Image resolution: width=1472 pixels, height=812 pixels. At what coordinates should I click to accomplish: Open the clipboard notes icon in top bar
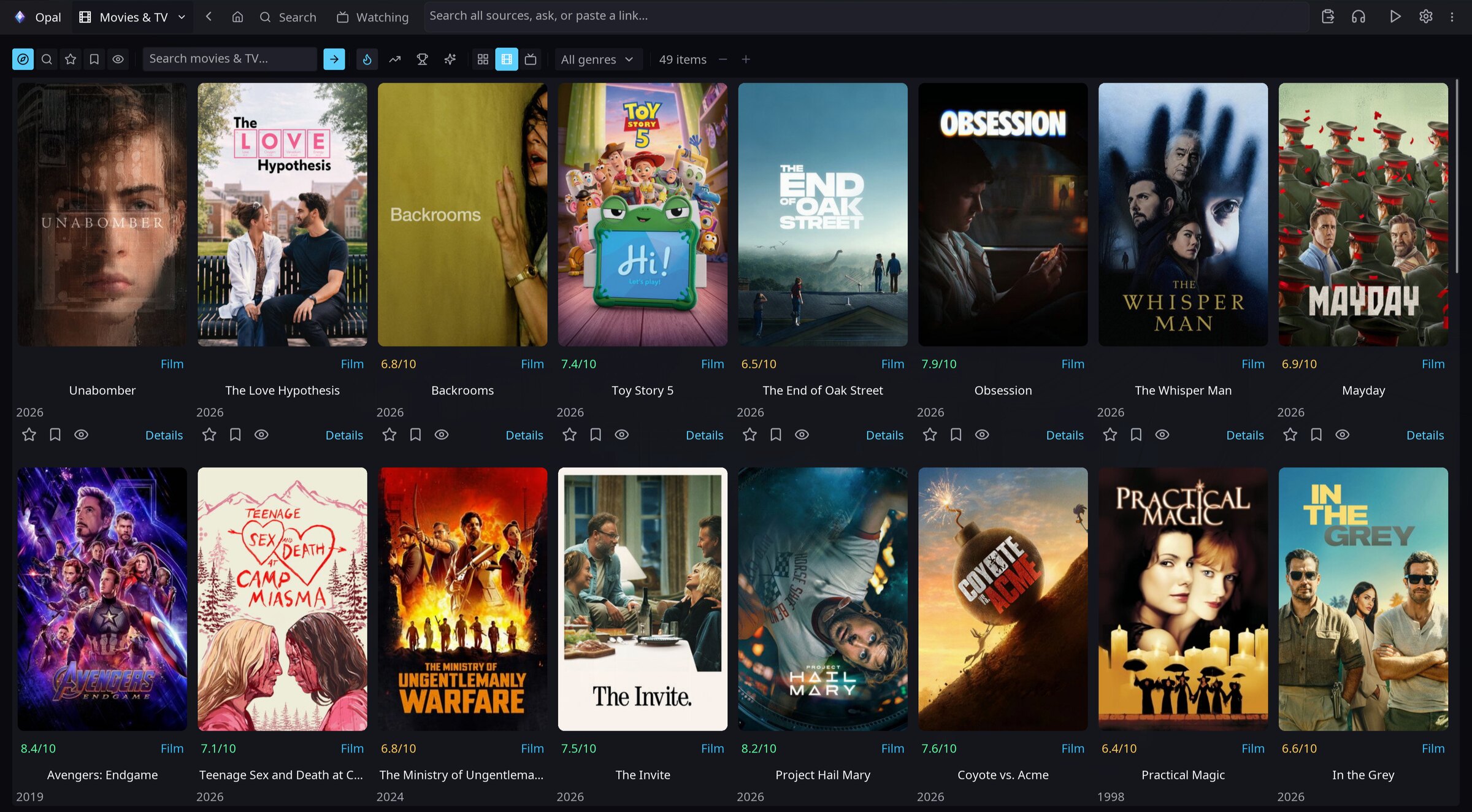pos(1328,17)
